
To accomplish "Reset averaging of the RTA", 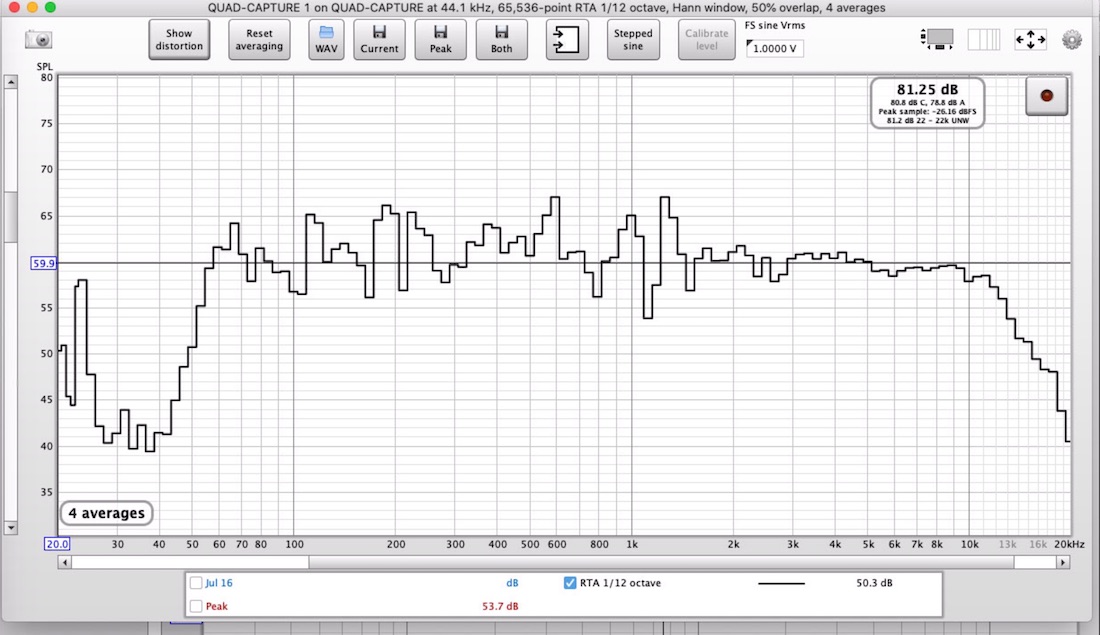I will tap(259, 39).
